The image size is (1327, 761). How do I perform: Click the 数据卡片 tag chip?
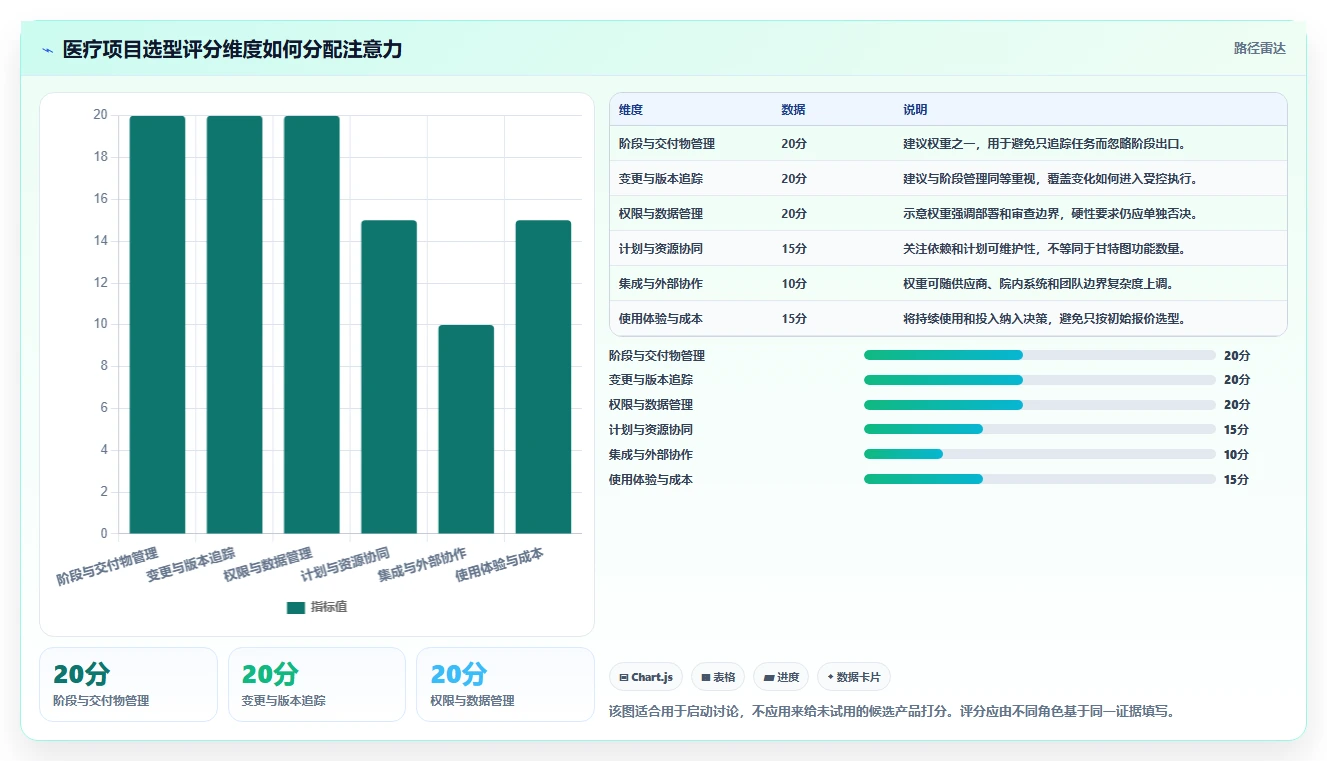pos(853,677)
